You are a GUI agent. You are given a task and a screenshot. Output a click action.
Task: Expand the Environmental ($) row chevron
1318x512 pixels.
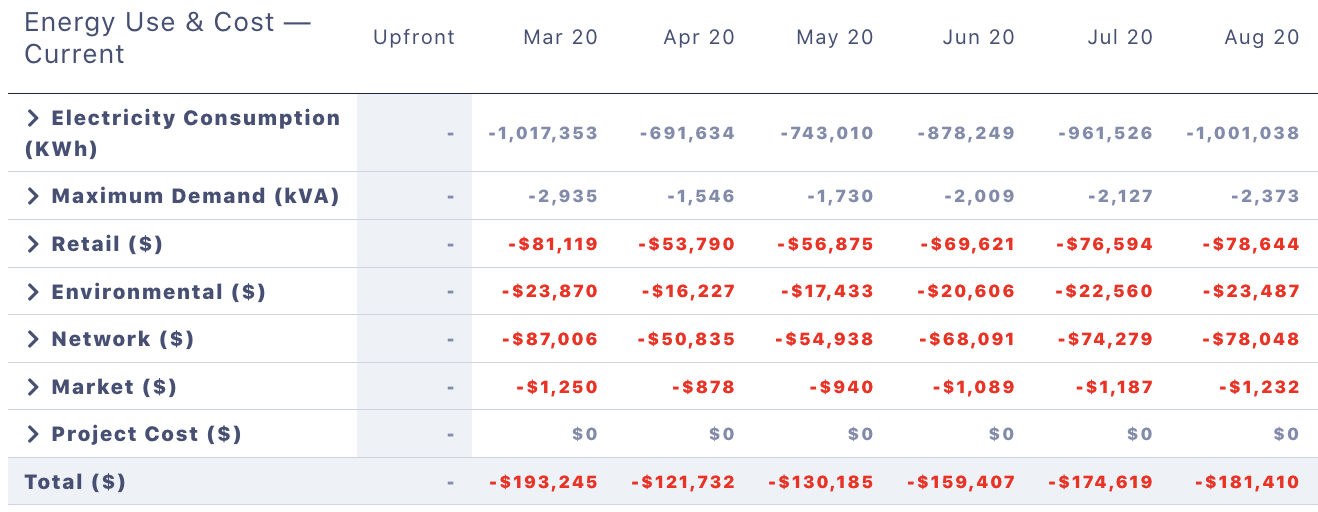tap(33, 292)
